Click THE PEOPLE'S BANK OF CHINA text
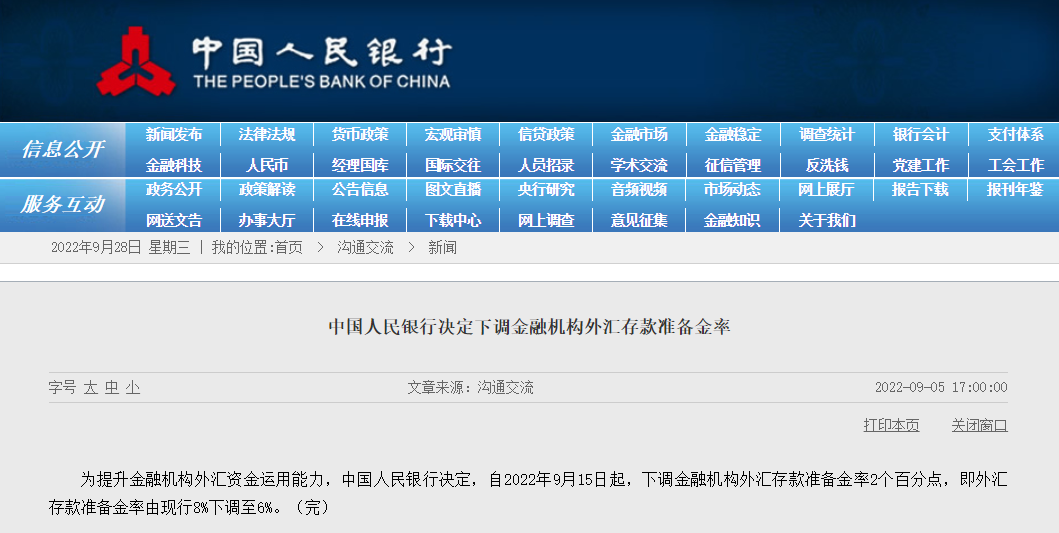Viewport: 1059px width, 533px height. click(x=321, y=82)
